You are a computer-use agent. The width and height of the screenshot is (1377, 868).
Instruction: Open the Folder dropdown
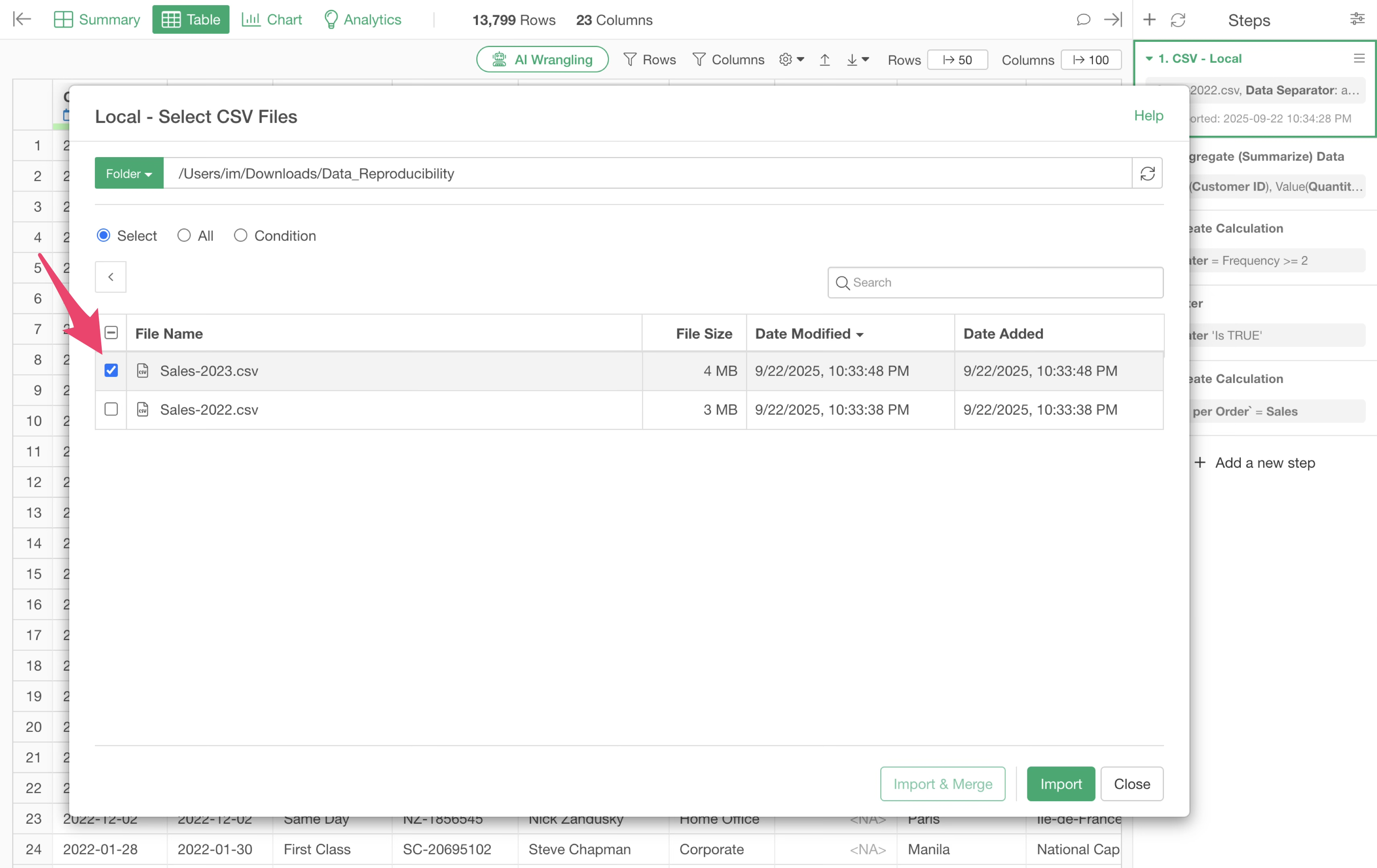129,173
